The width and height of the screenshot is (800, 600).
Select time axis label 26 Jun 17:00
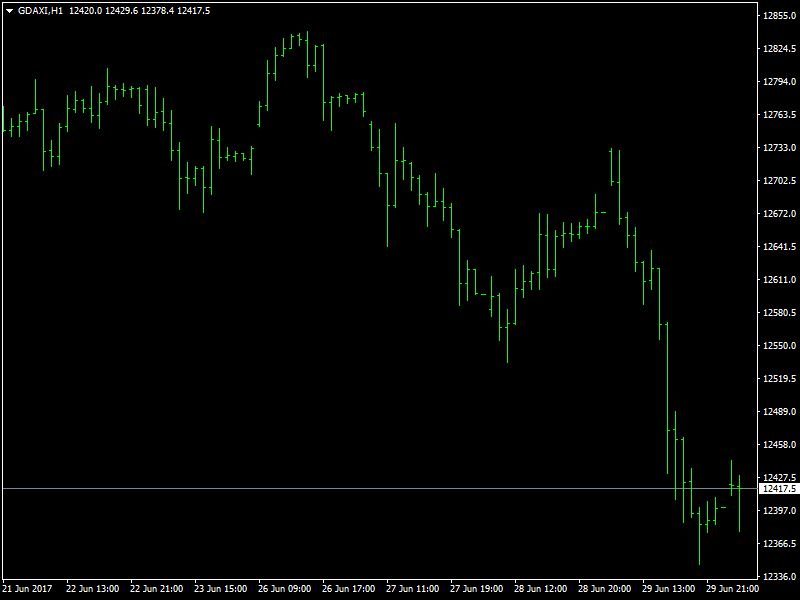(x=349, y=589)
